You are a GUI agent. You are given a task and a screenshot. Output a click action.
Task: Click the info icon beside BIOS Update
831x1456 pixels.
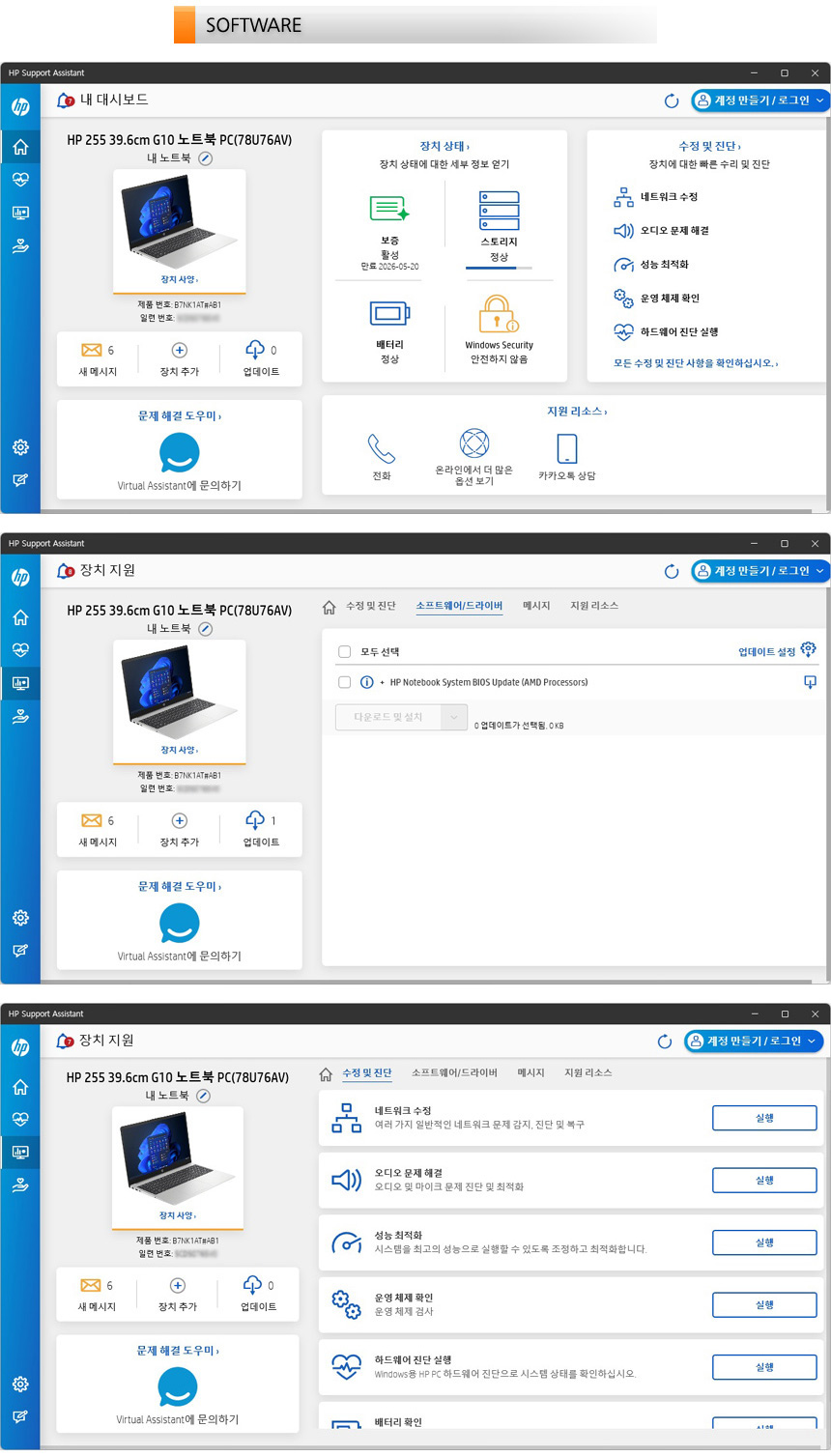367,682
